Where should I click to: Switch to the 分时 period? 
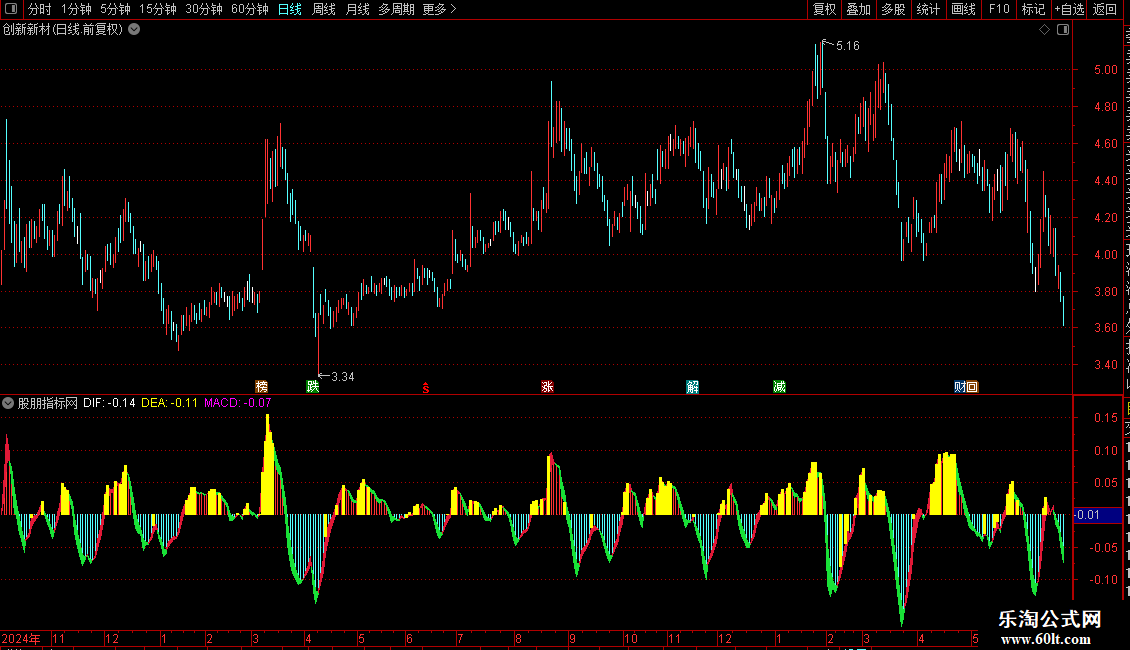[40, 9]
